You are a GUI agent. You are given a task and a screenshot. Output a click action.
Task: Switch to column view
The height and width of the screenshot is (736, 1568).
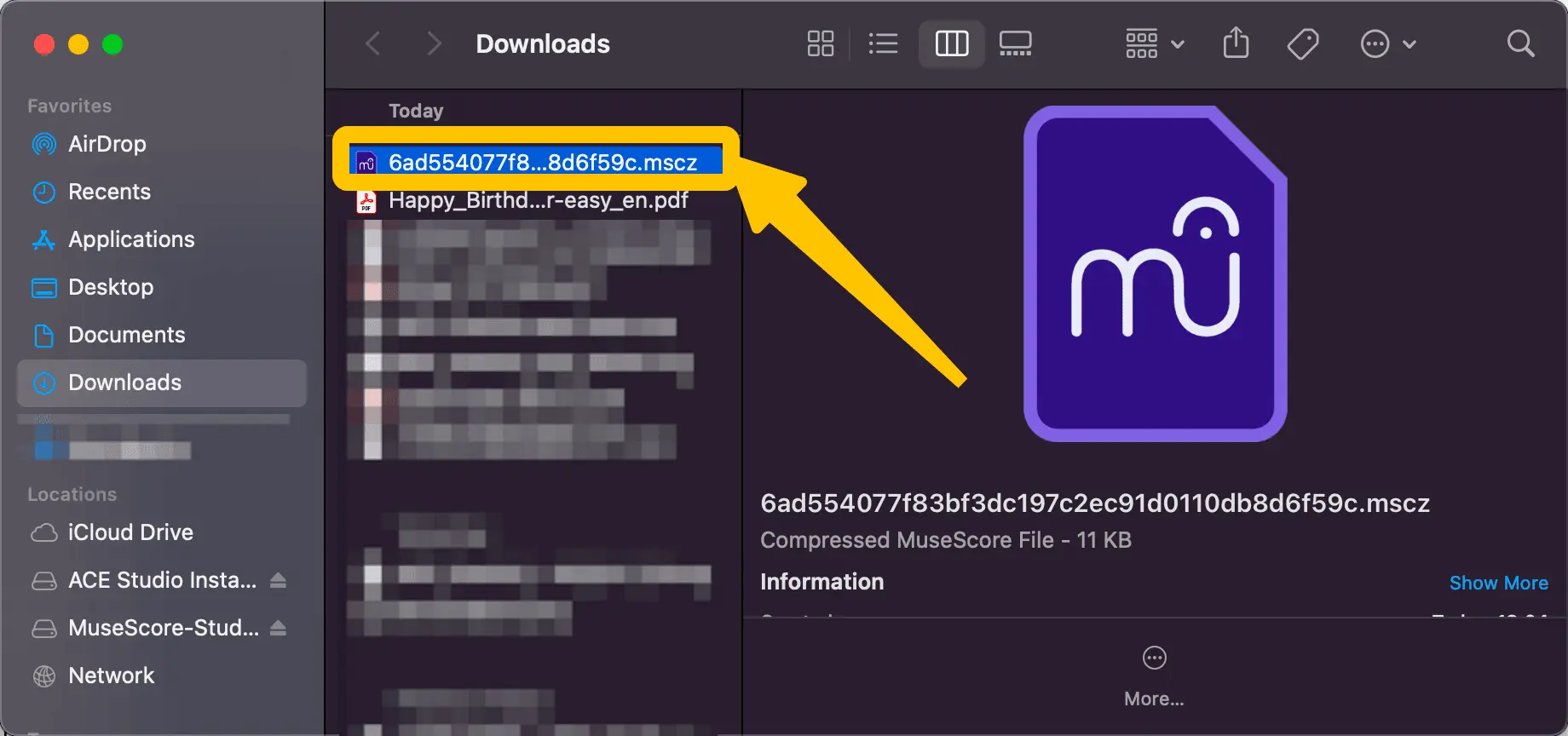tap(952, 43)
